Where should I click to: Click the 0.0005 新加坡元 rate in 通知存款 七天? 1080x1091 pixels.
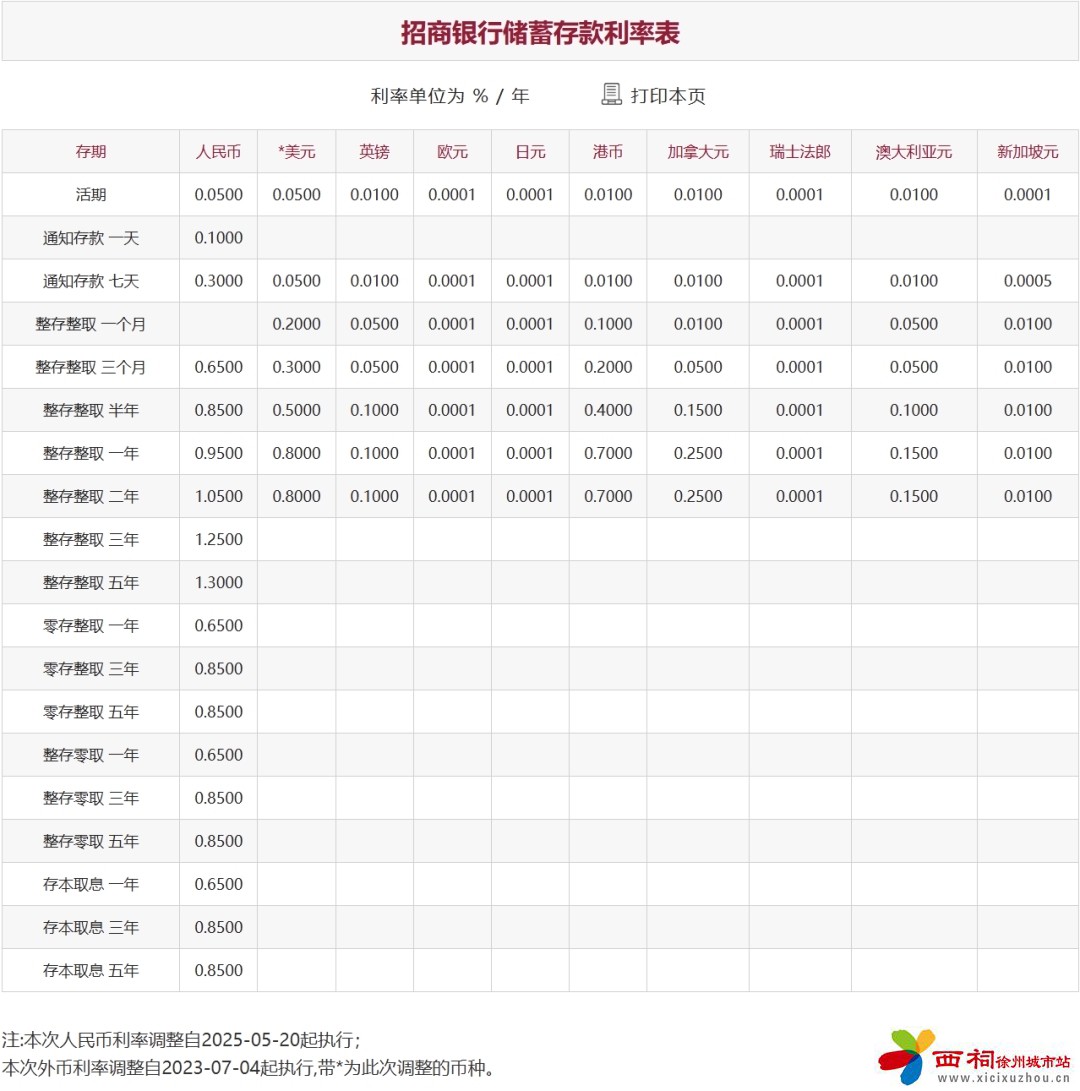1028,281
